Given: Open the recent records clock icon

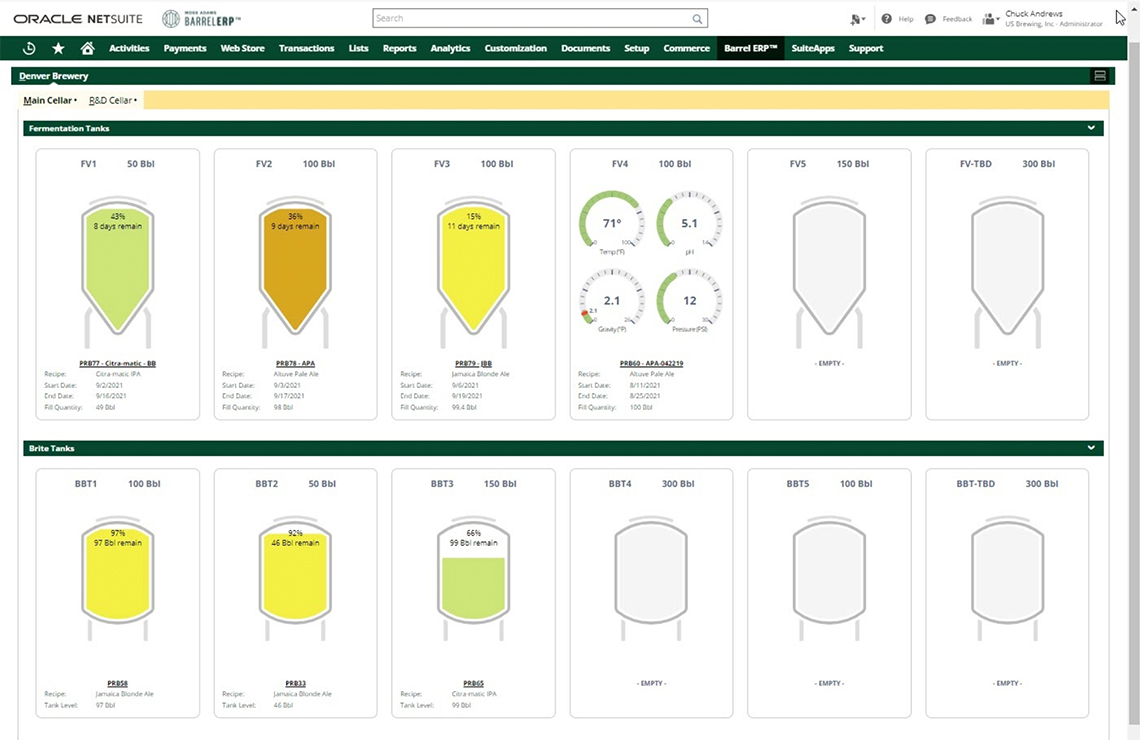Looking at the screenshot, I should point(29,48).
